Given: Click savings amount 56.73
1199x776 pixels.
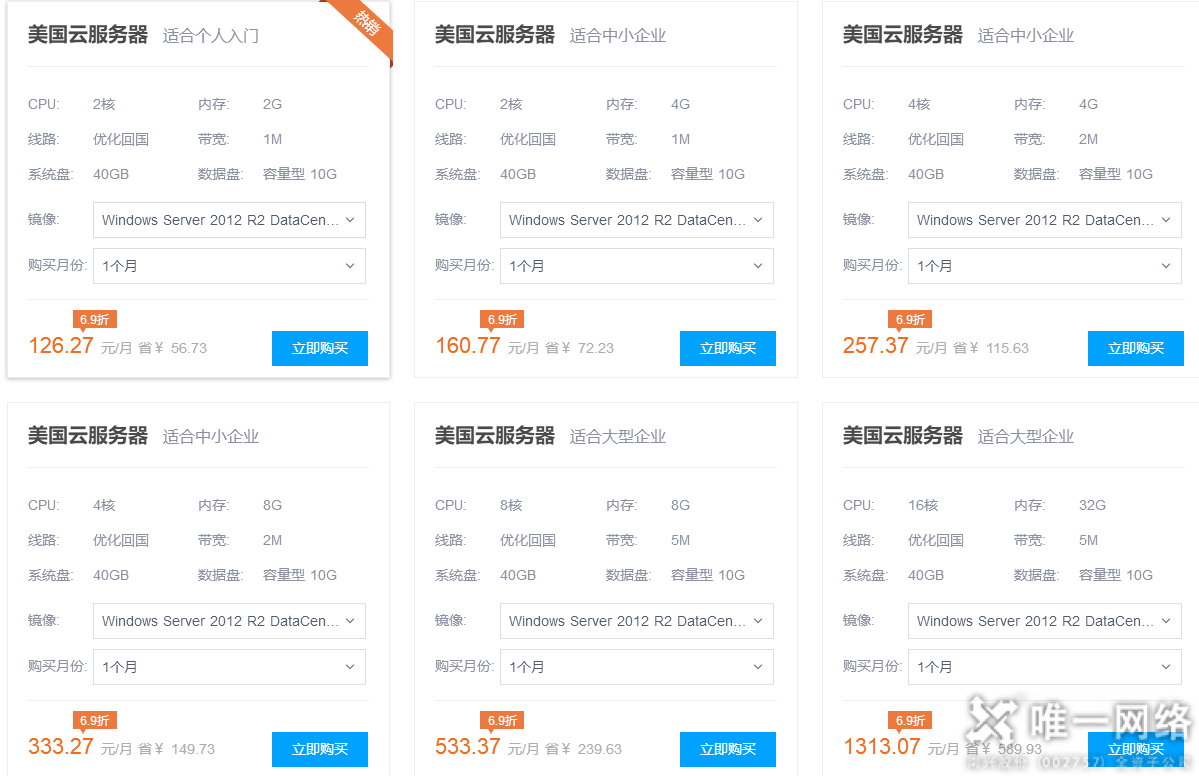Looking at the screenshot, I should tap(189, 349).
